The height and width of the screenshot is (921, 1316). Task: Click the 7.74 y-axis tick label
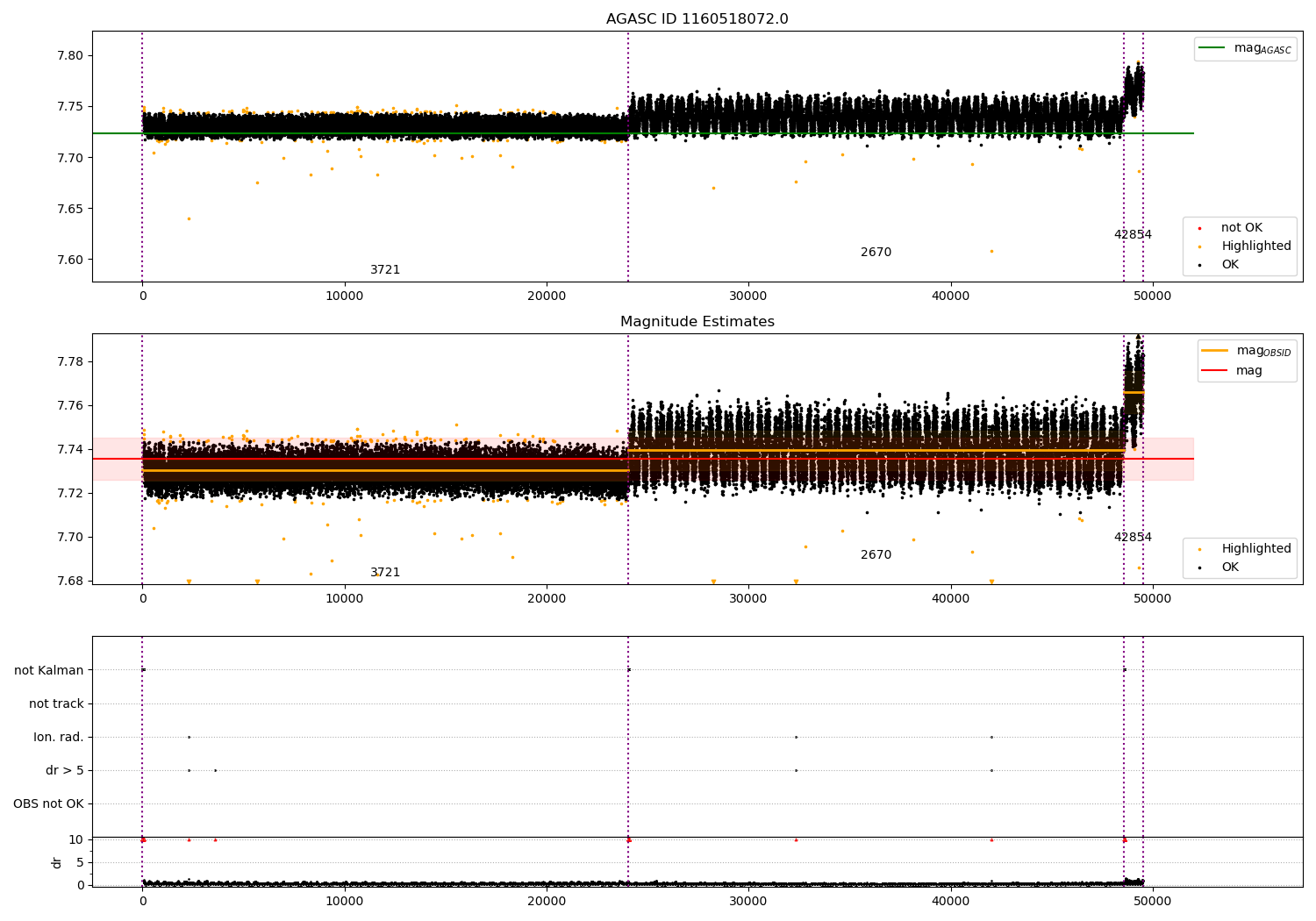pos(69,449)
